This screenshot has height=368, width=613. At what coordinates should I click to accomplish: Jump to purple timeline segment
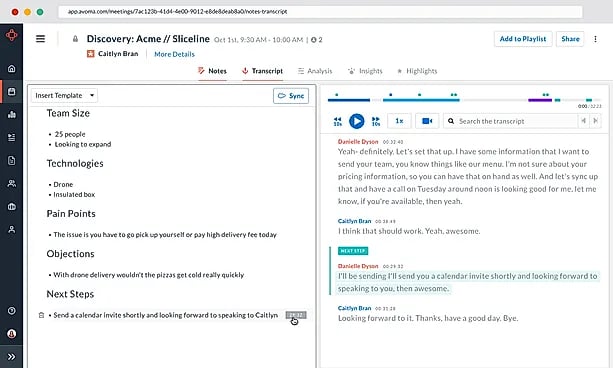540,100
